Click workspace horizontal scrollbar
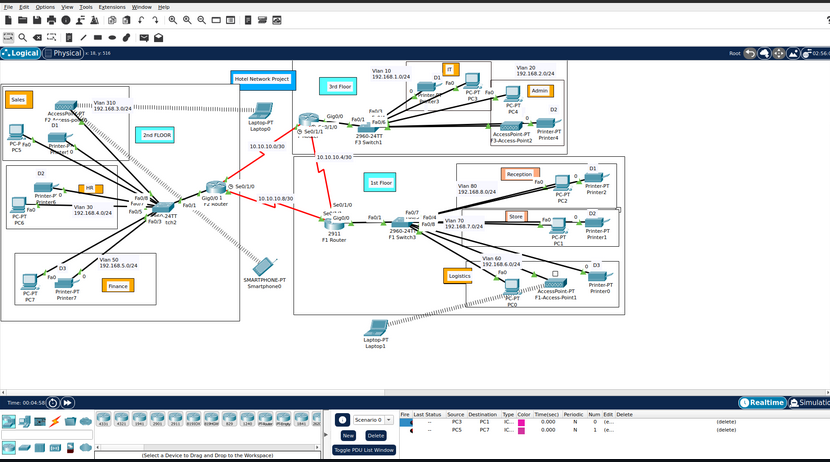830x462 pixels. click(415, 393)
